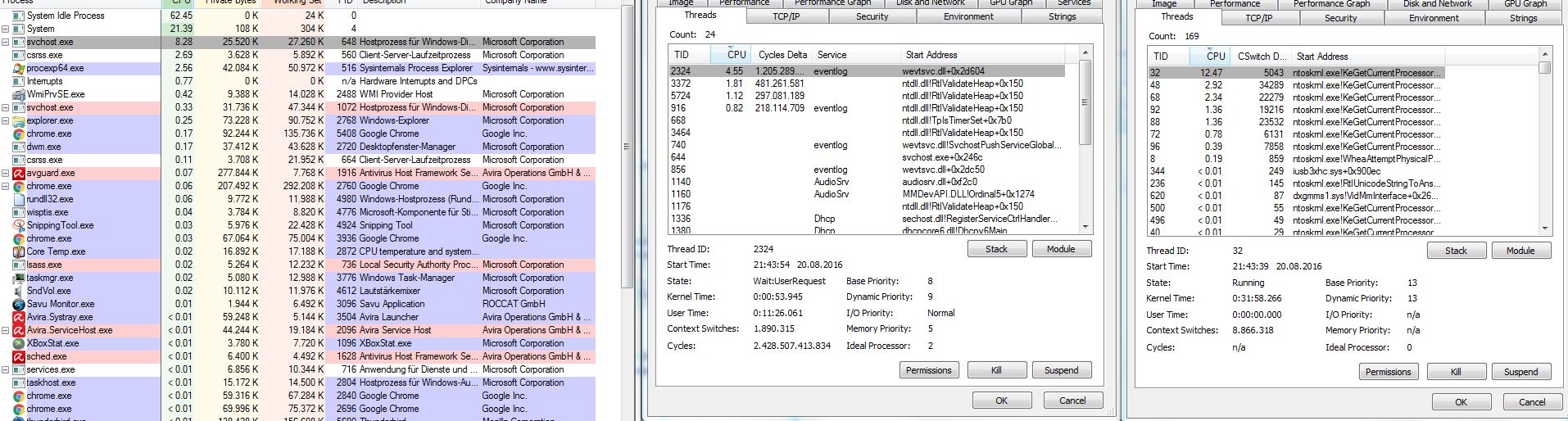The image size is (1568, 421).
Task: Collapse the services.exe tree node
Action: [5, 369]
